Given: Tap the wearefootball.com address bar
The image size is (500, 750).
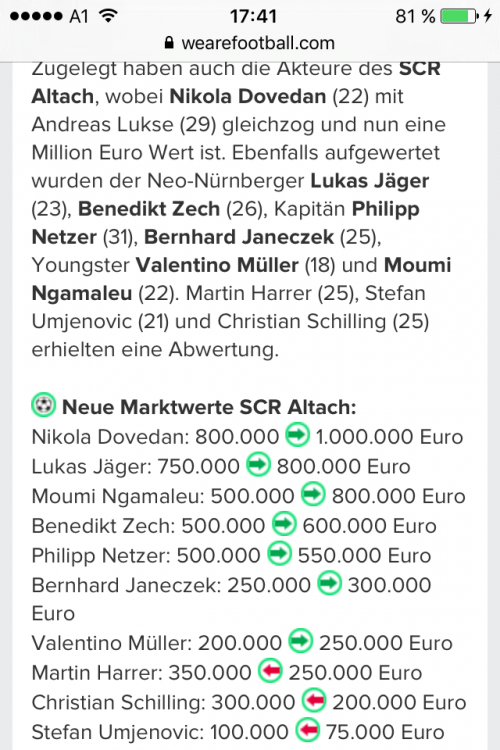Looking at the screenshot, I should tap(250, 43).
